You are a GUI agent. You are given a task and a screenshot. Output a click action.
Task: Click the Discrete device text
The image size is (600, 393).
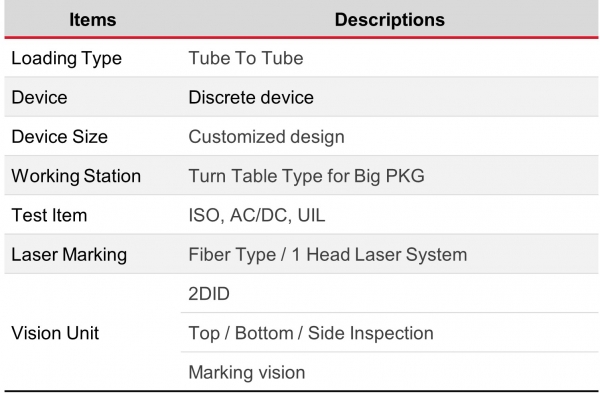click(x=251, y=97)
